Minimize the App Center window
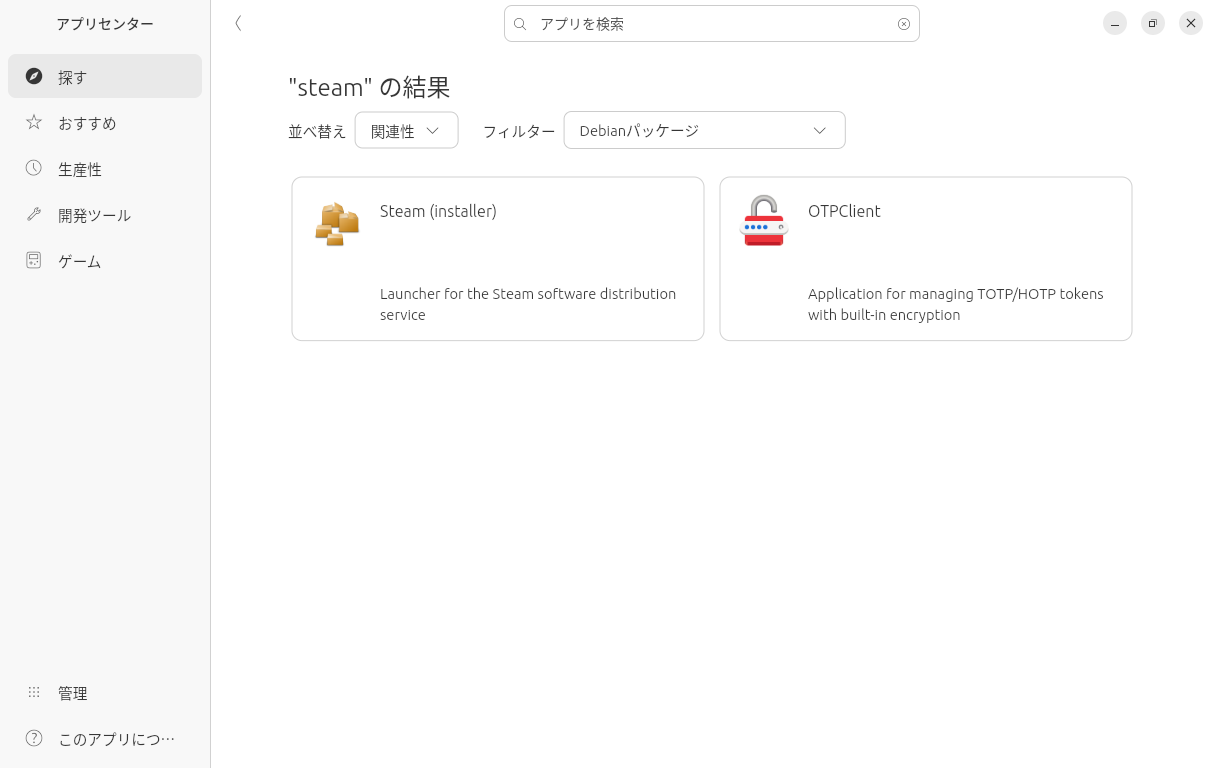Viewport: 1213px width, 768px height. (x=1115, y=23)
